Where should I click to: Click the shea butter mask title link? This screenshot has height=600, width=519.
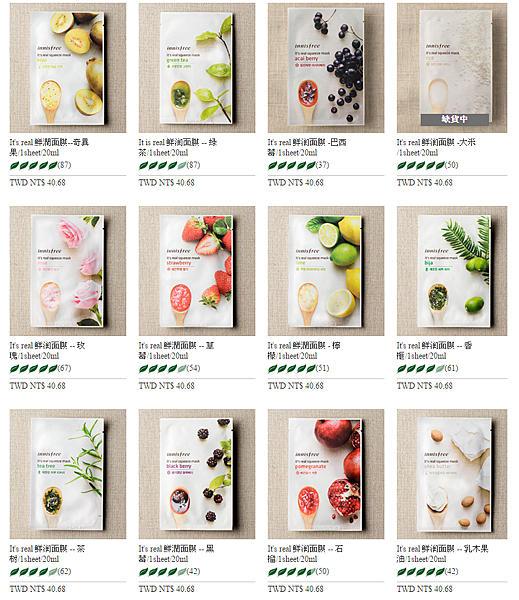coord(443,554)
